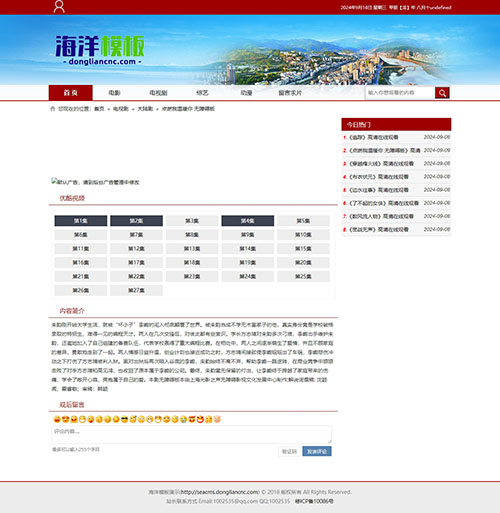Insert the first emoji in comment row
The width and height of the screenshot is (500, 513).
pyautogui.click(x=57, y=419)
